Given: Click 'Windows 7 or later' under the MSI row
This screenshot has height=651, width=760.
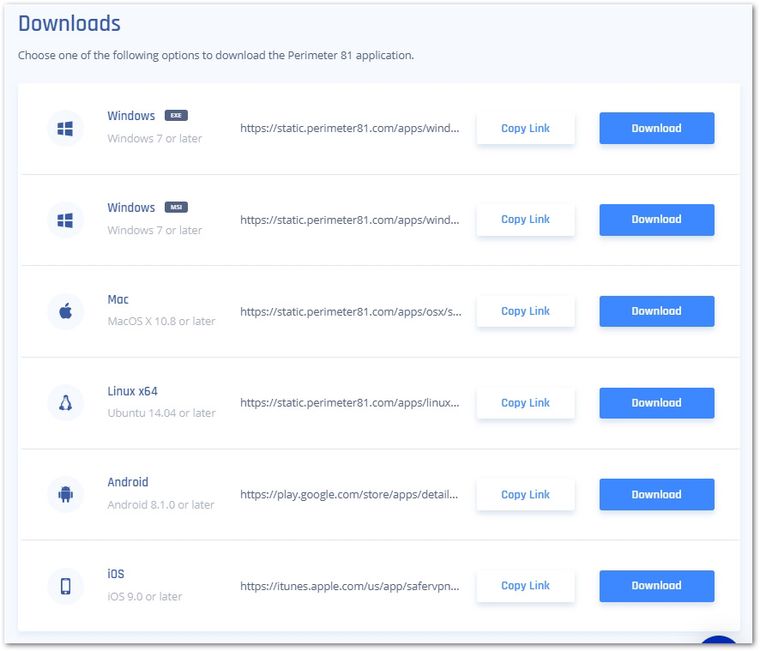Looking at the screenshot, I should click(x=155, y=230).
